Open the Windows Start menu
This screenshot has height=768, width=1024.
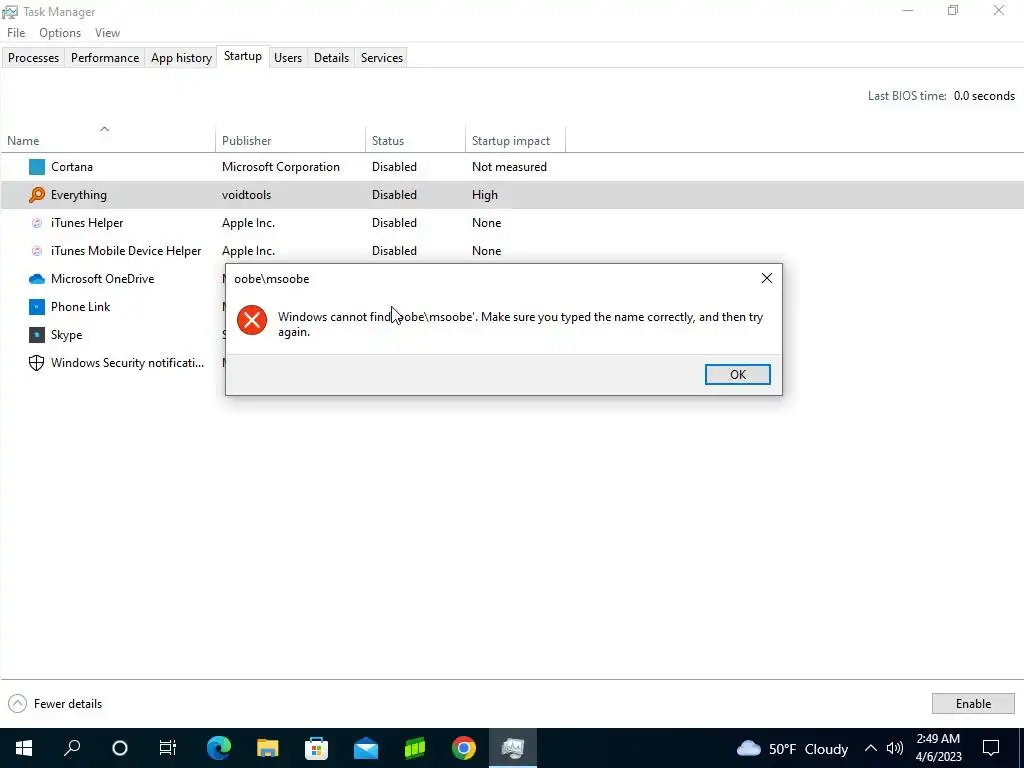pyautogui.click(x=24, y=748)
